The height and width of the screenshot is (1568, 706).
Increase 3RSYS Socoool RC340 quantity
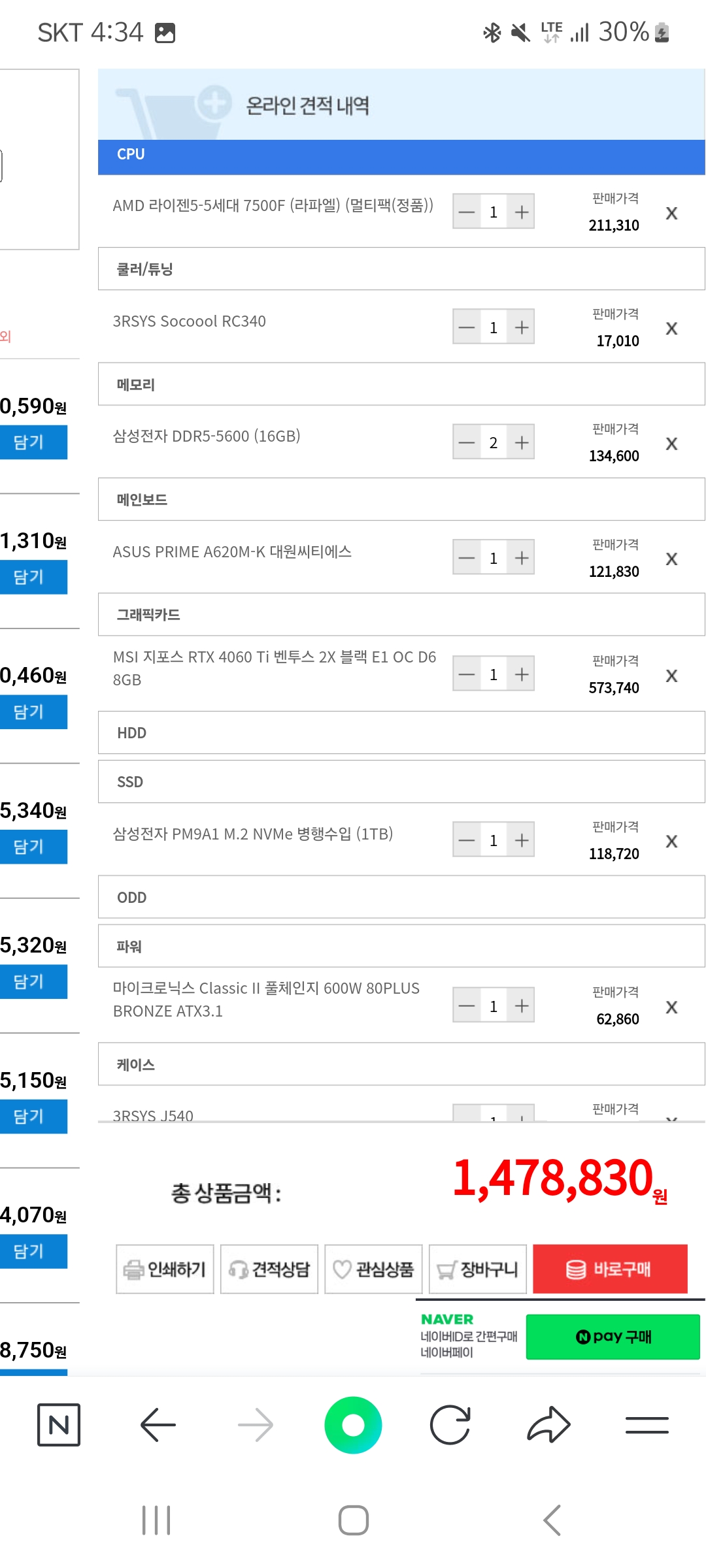(x=521, y=327)
